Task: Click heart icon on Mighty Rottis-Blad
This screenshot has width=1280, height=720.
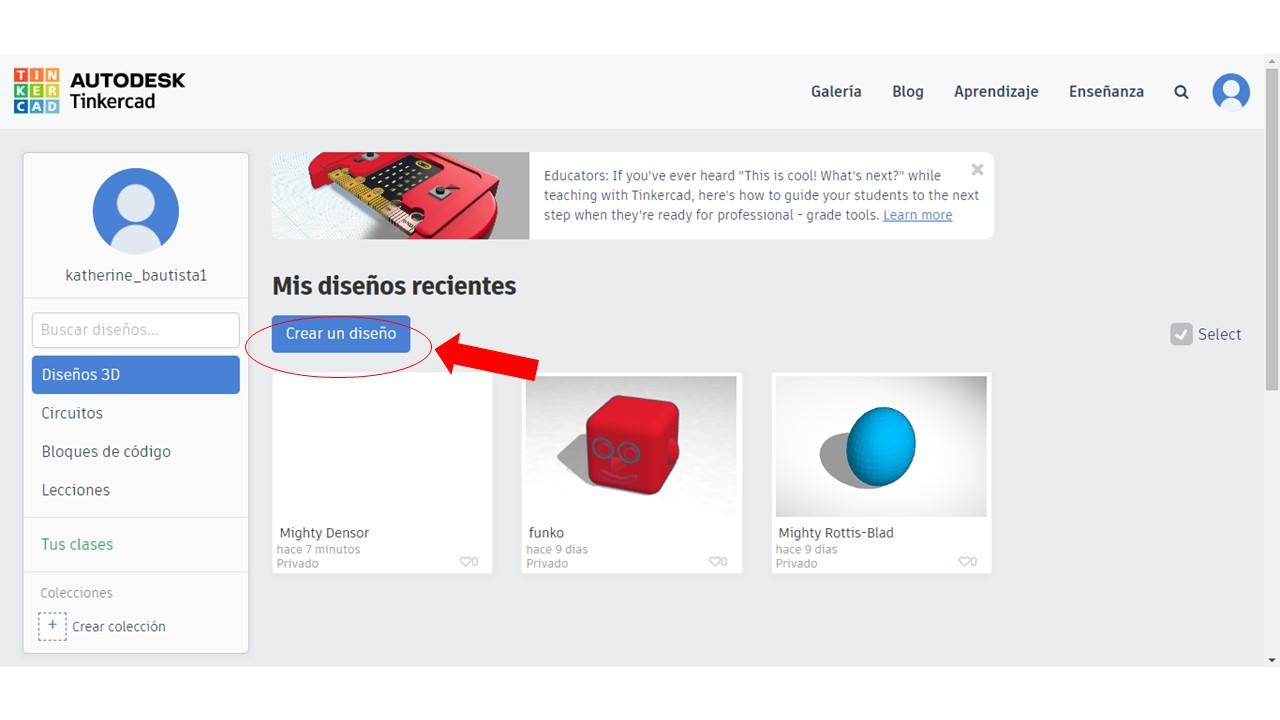Action: click(965, 562)
